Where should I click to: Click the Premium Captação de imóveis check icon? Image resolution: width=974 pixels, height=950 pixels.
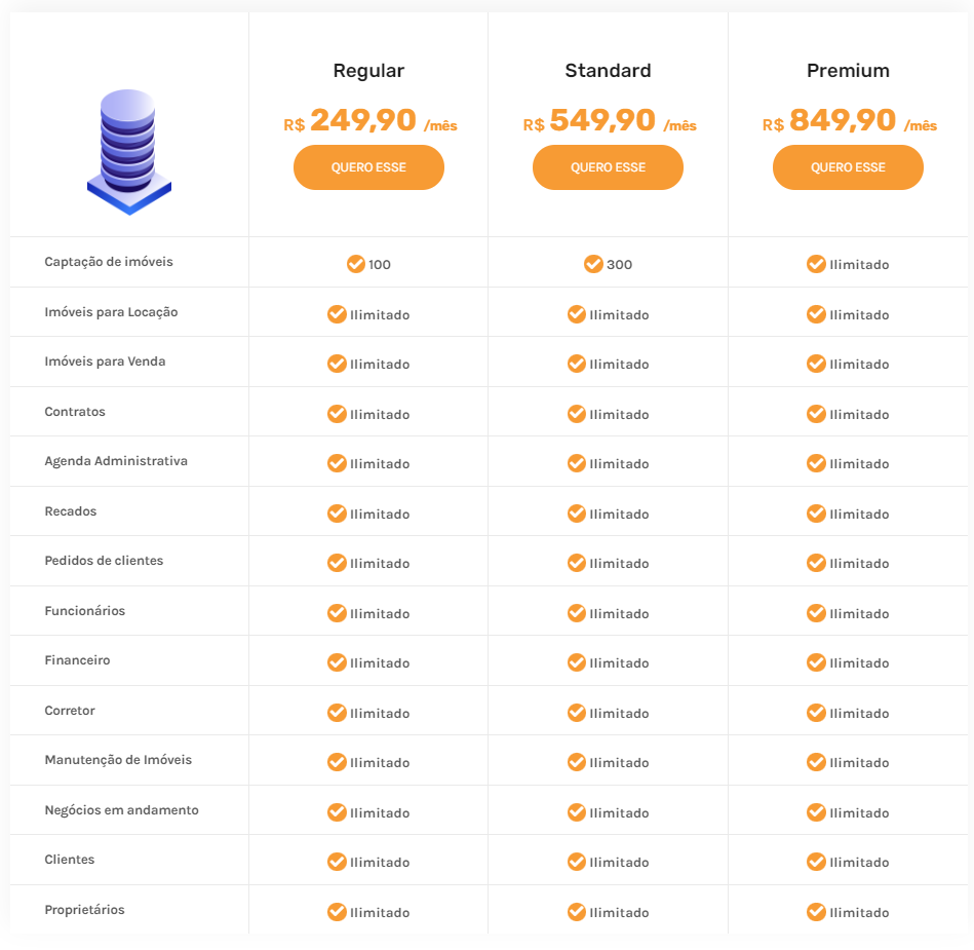[816, 264]
